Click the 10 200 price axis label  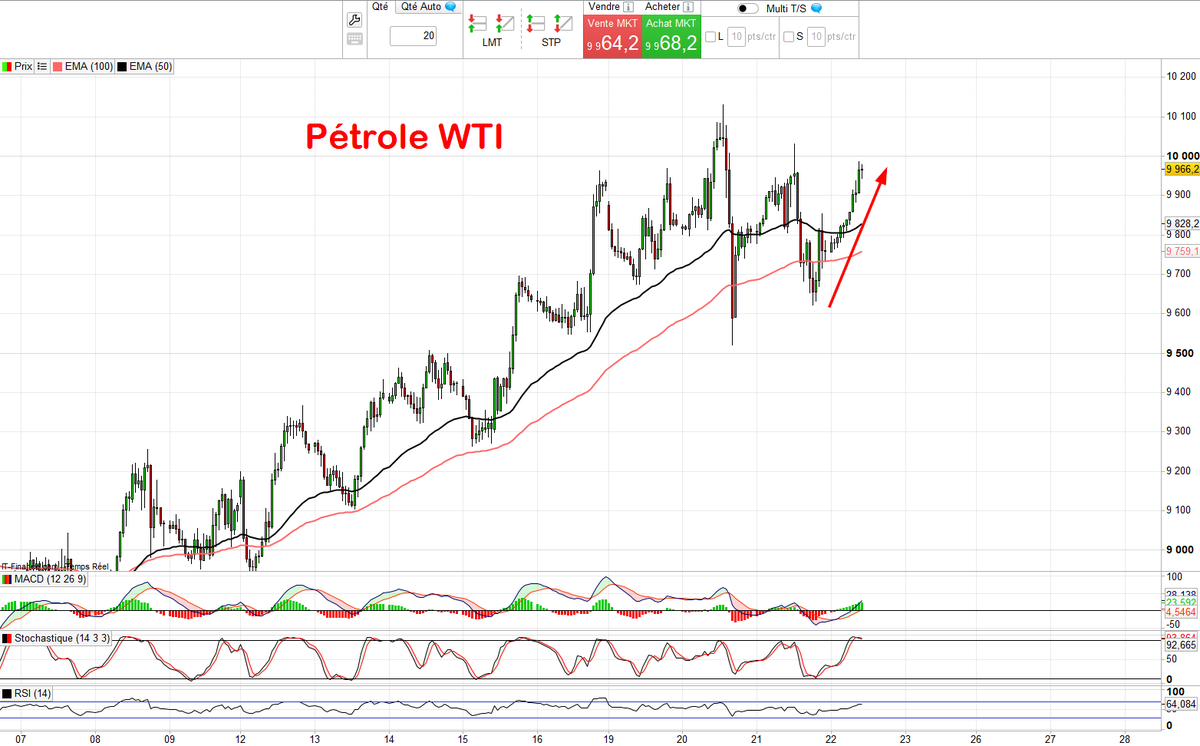[x=1181, y=77]
